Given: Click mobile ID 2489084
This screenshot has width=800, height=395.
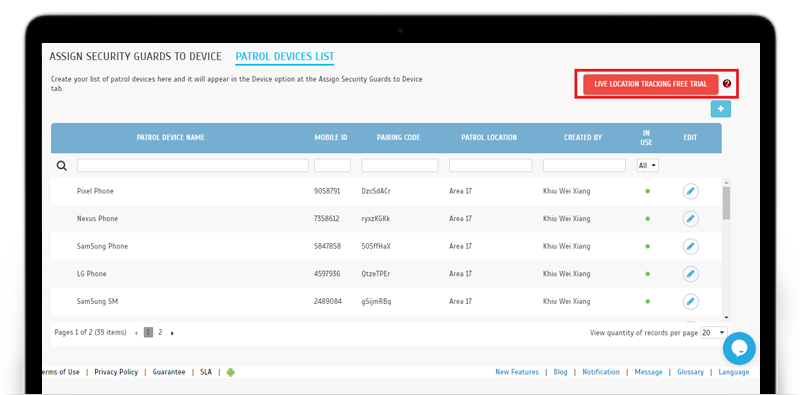Looking at the screenshot, I should pyautogui.click(x=328, y=302).
